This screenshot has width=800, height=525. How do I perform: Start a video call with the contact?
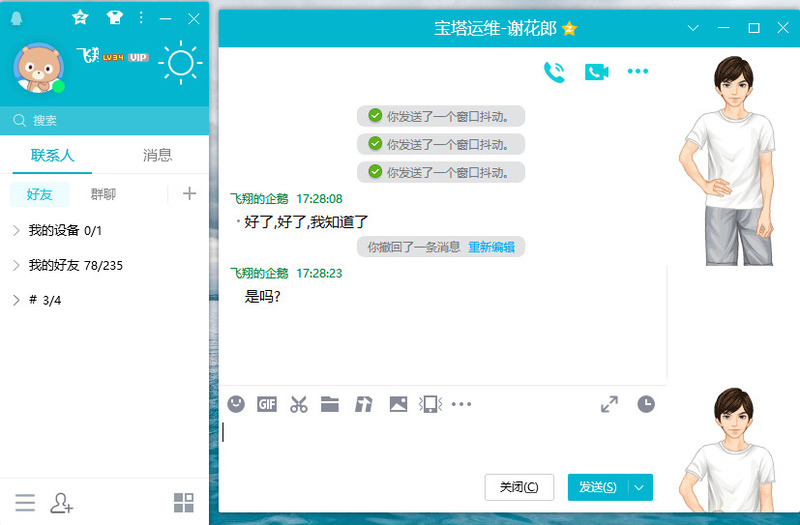[597, 71]
